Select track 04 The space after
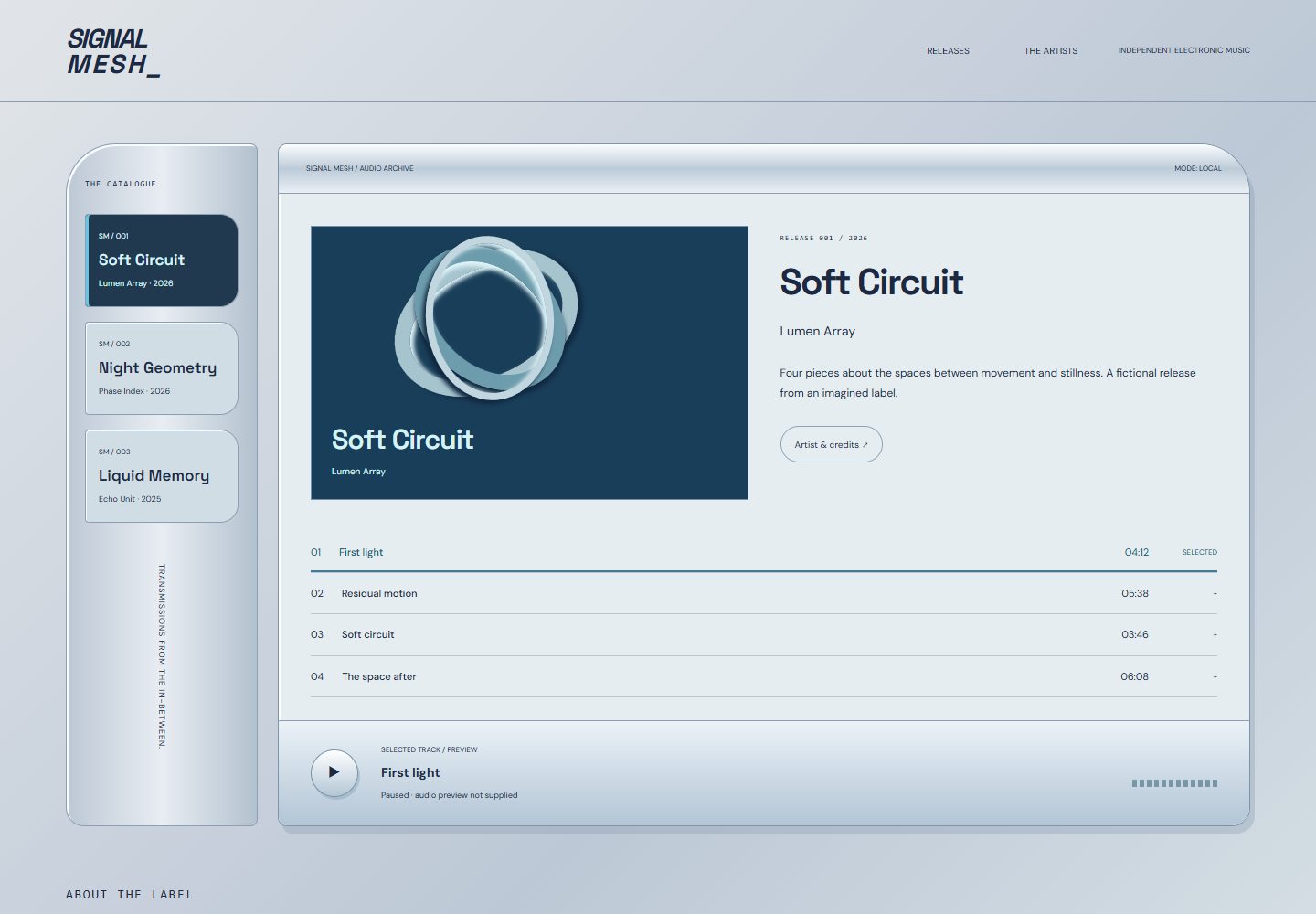The width and height of the screenshot is (1316, 914). coord(763,676)
